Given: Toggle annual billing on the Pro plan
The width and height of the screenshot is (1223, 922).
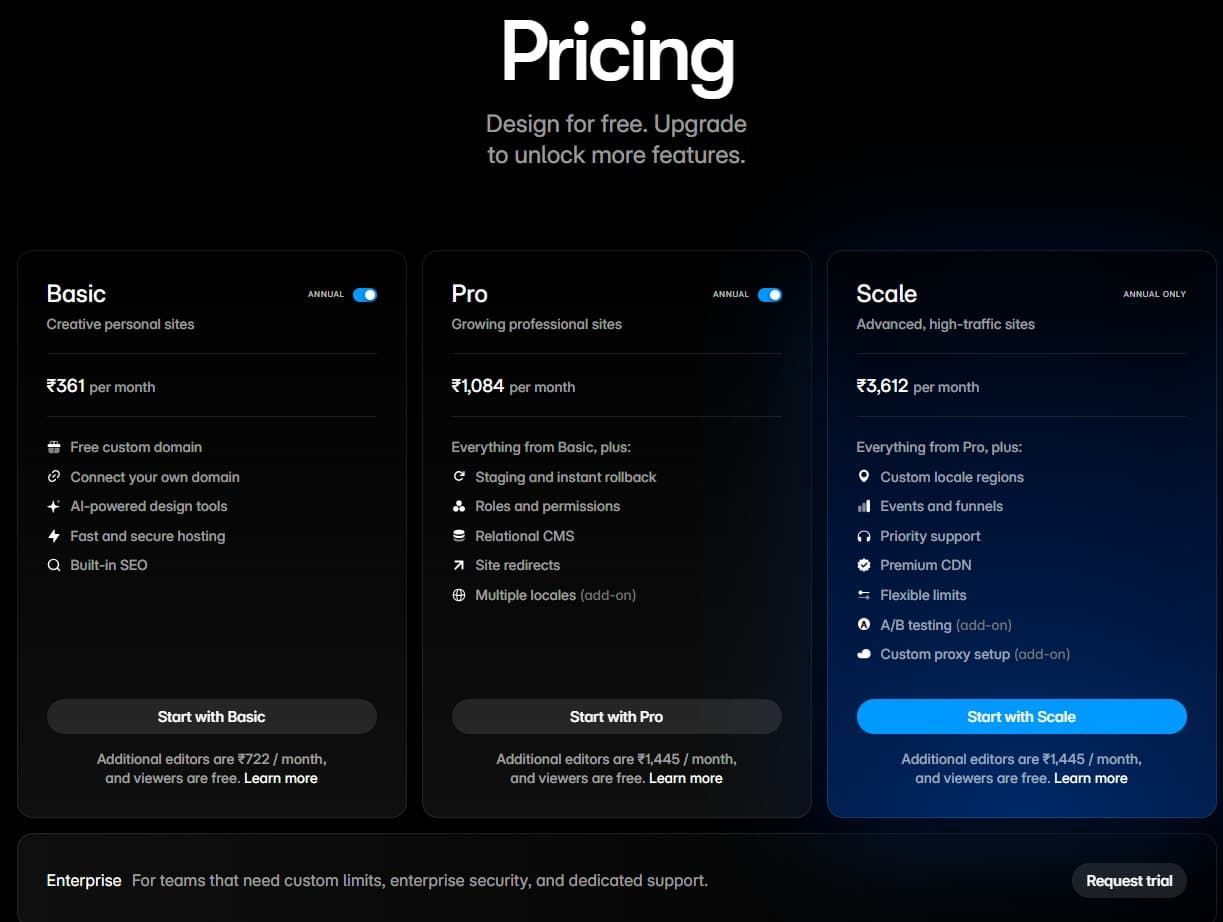Looking at the screenshot, I should (768, 294).
